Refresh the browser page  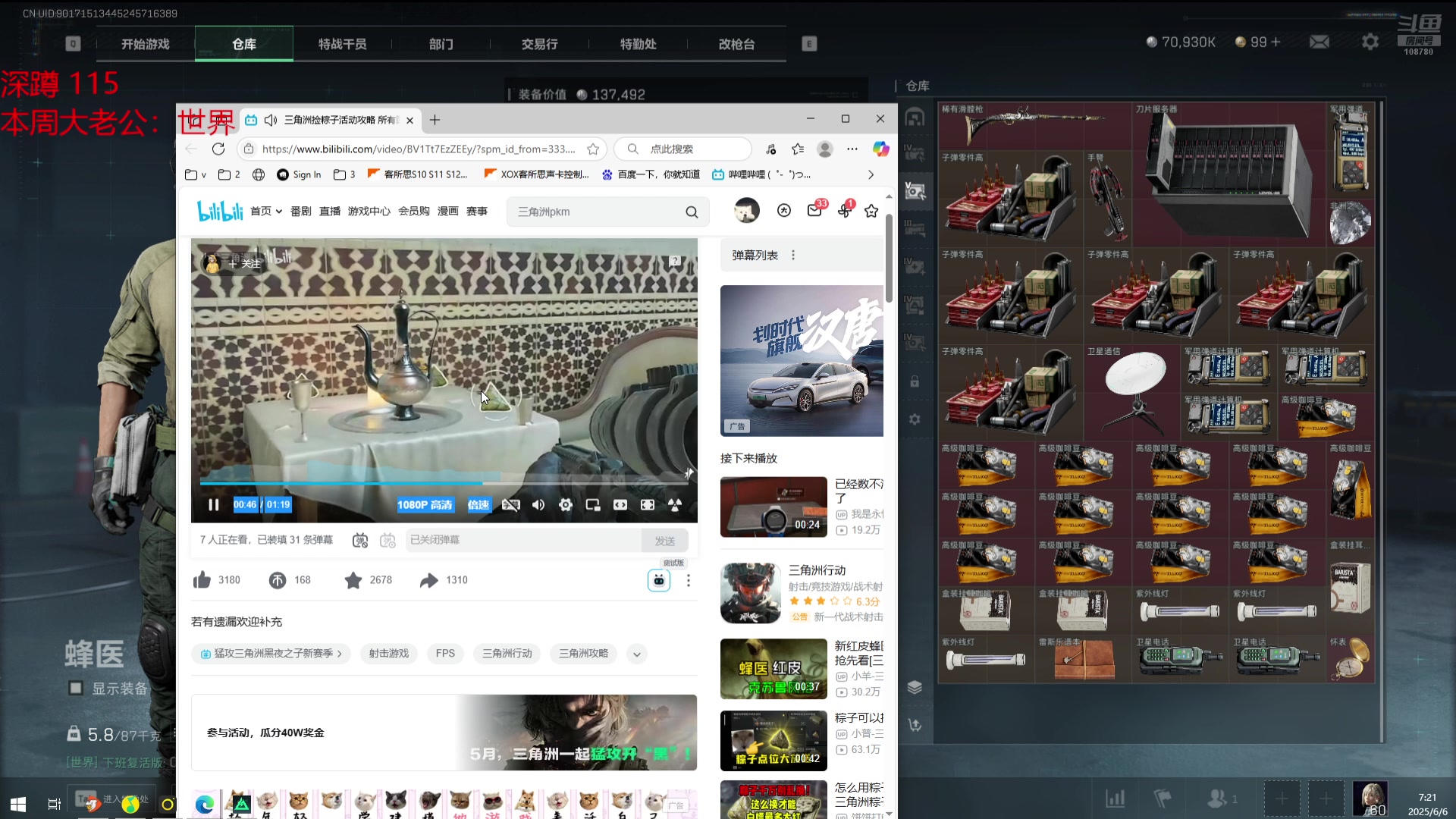click(218, 149)
